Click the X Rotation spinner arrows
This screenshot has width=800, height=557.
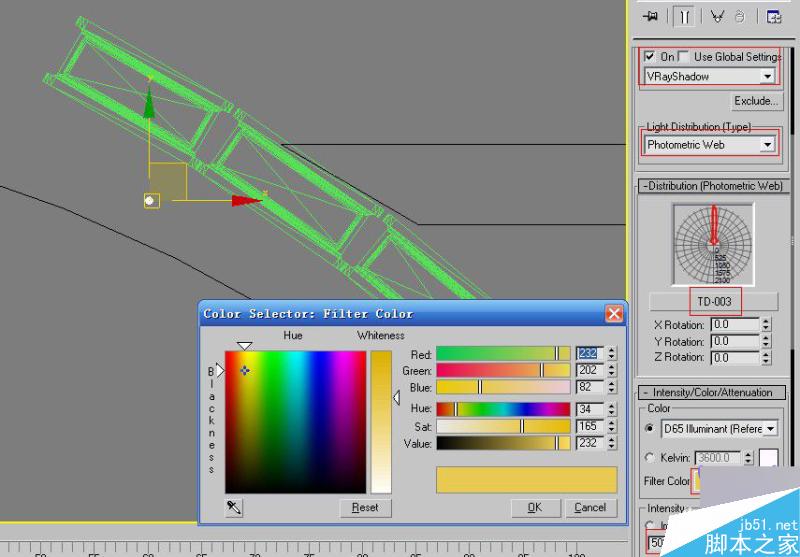(x=766, y=324)
